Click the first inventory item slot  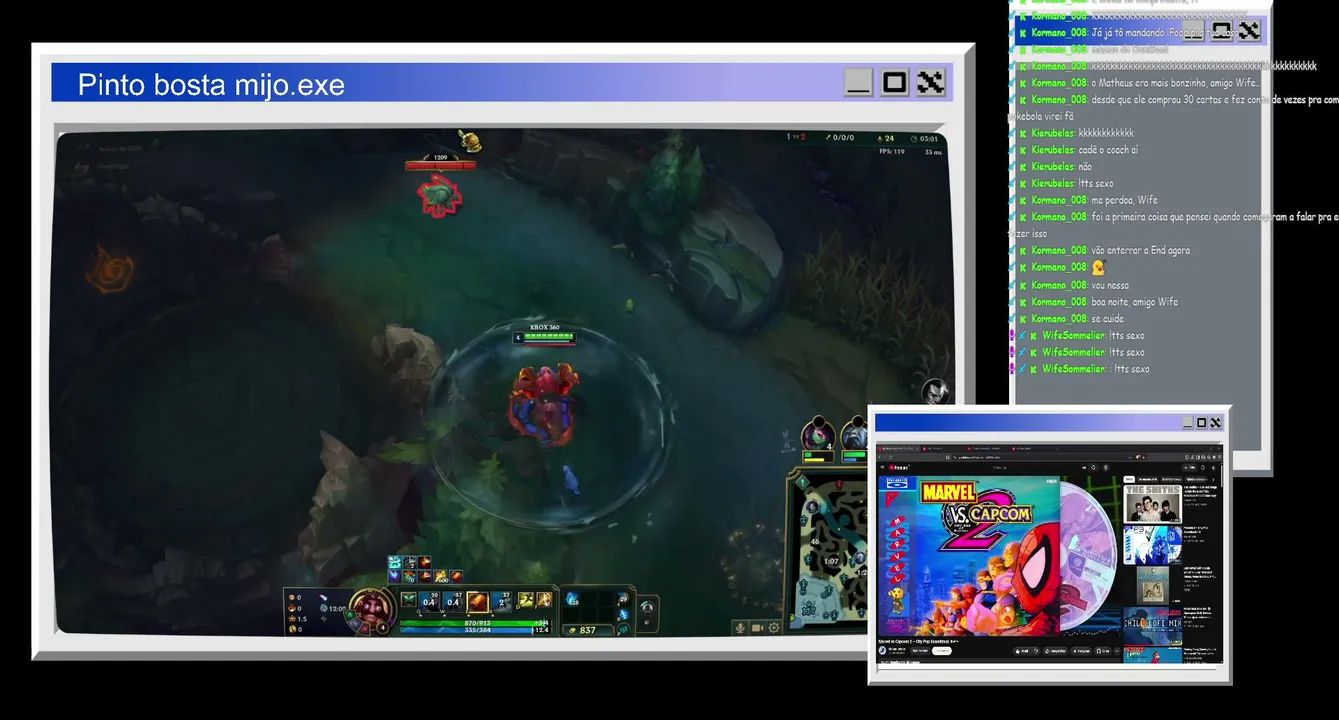573,600
